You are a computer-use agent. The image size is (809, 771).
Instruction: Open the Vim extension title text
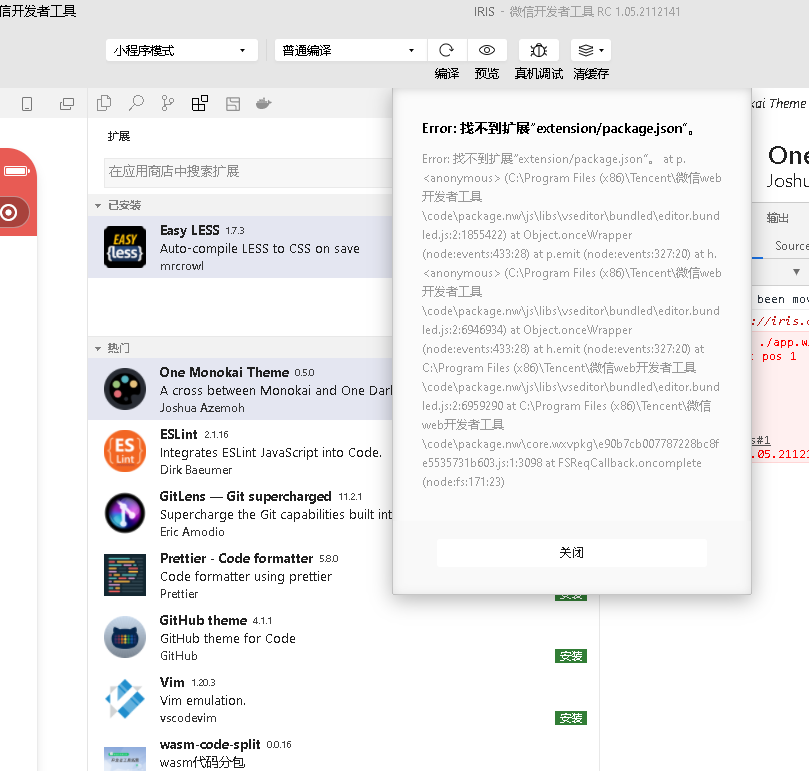[172, 682]
